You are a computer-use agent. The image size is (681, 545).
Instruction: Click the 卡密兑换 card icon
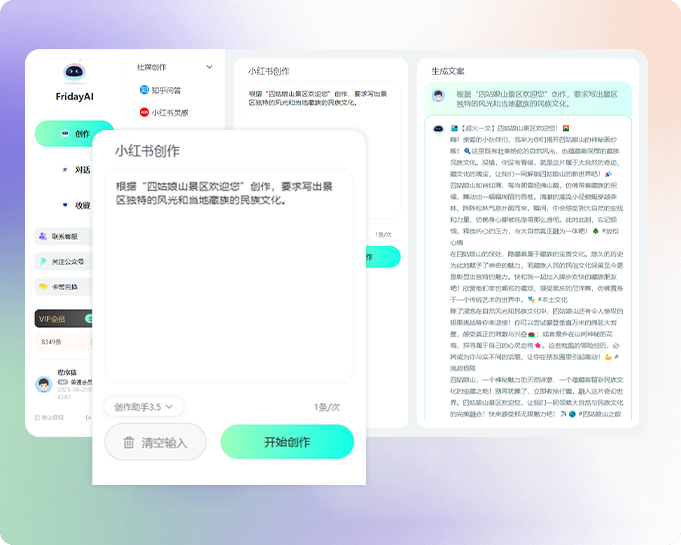coord(43,287)
